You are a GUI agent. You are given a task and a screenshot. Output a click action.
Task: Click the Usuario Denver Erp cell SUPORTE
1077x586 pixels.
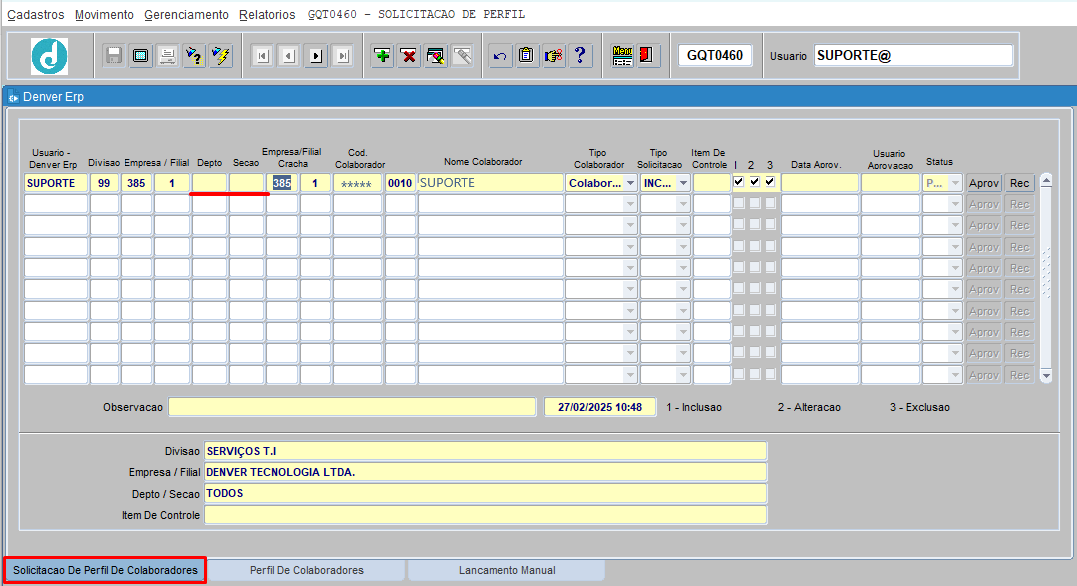(x=56, y=183)
